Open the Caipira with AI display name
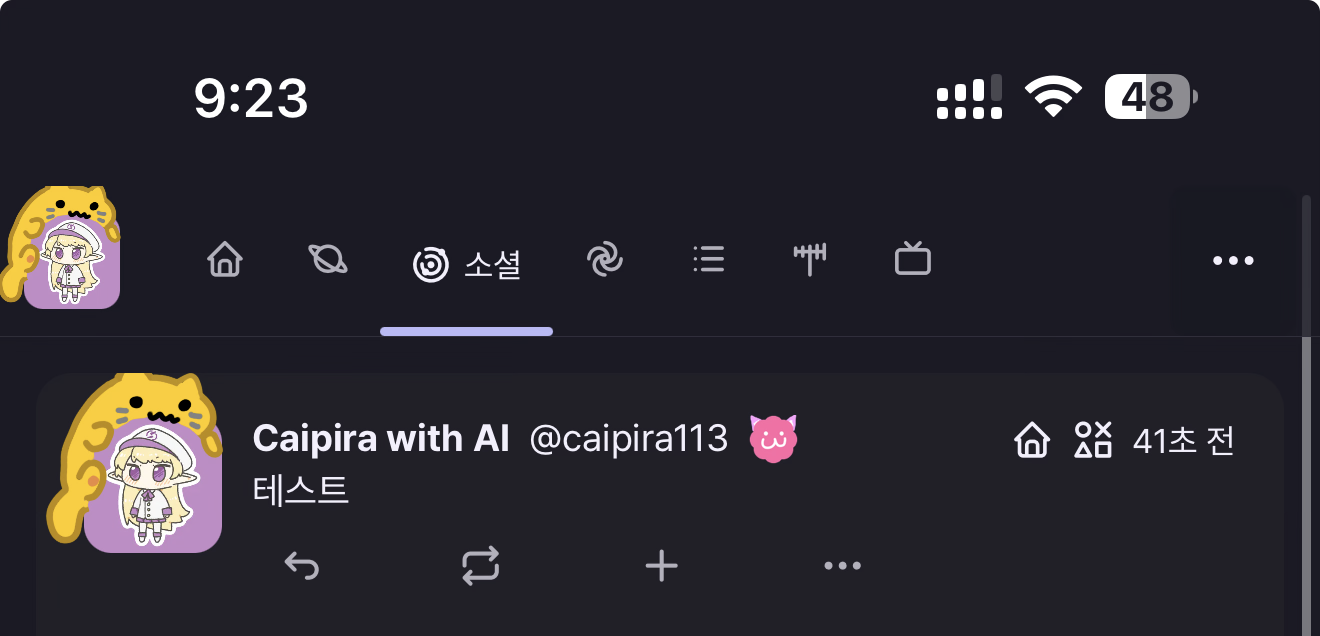 381,439
